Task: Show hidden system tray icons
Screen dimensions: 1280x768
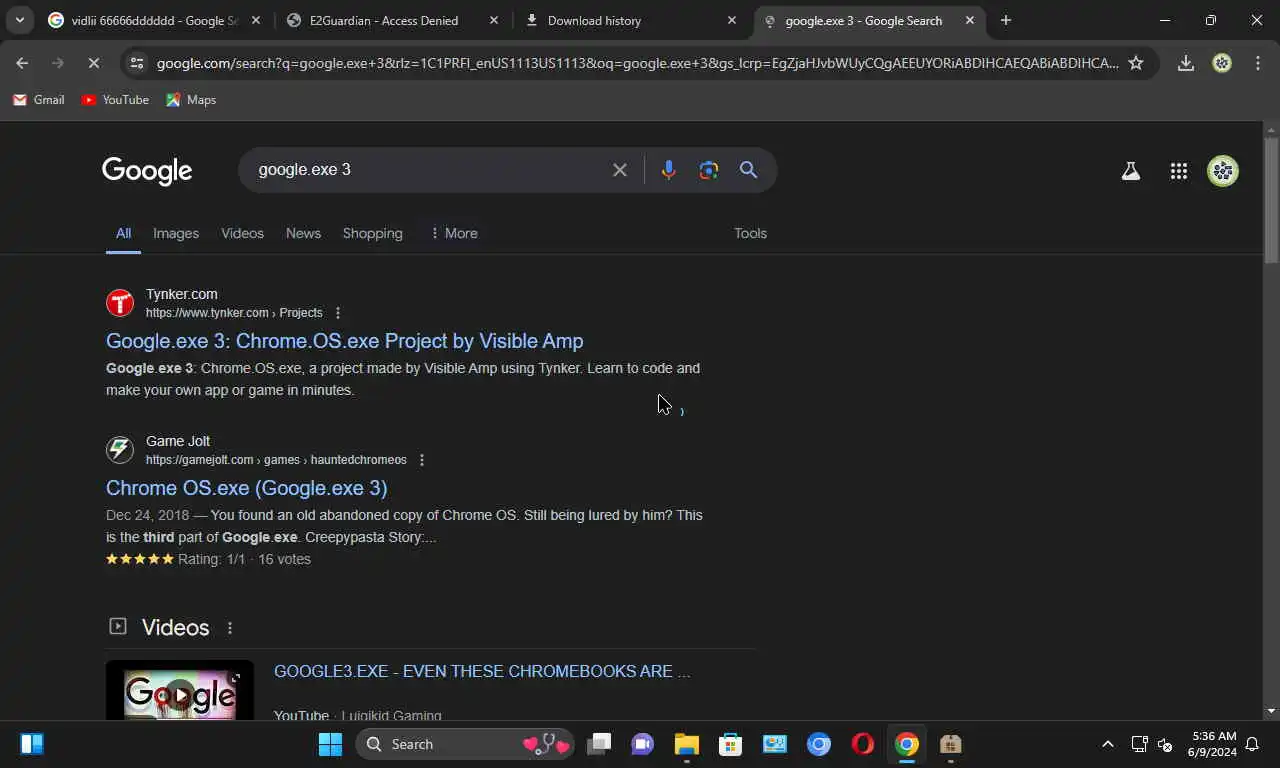Action: click(x=1107, y=744)
